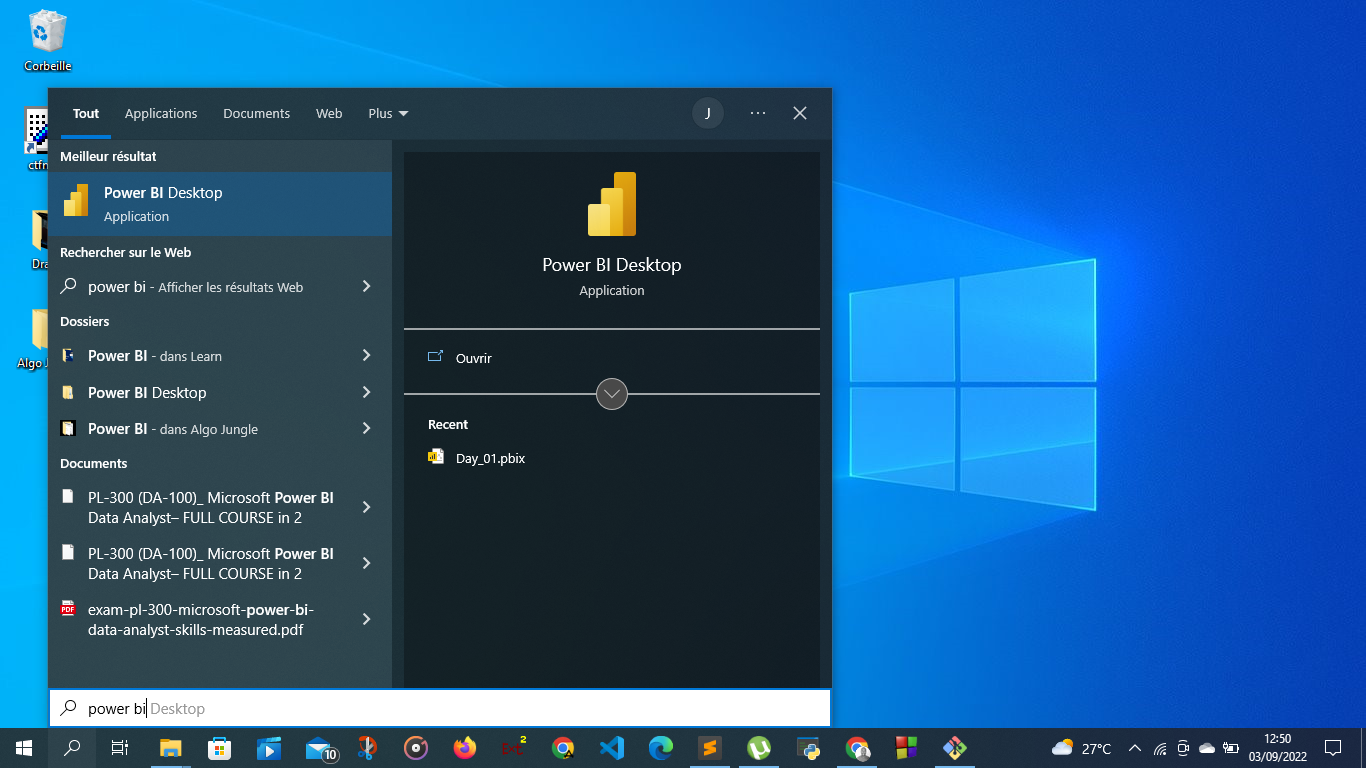
Task: Open File Explorer from the taskbar
Action: point(171,748)
